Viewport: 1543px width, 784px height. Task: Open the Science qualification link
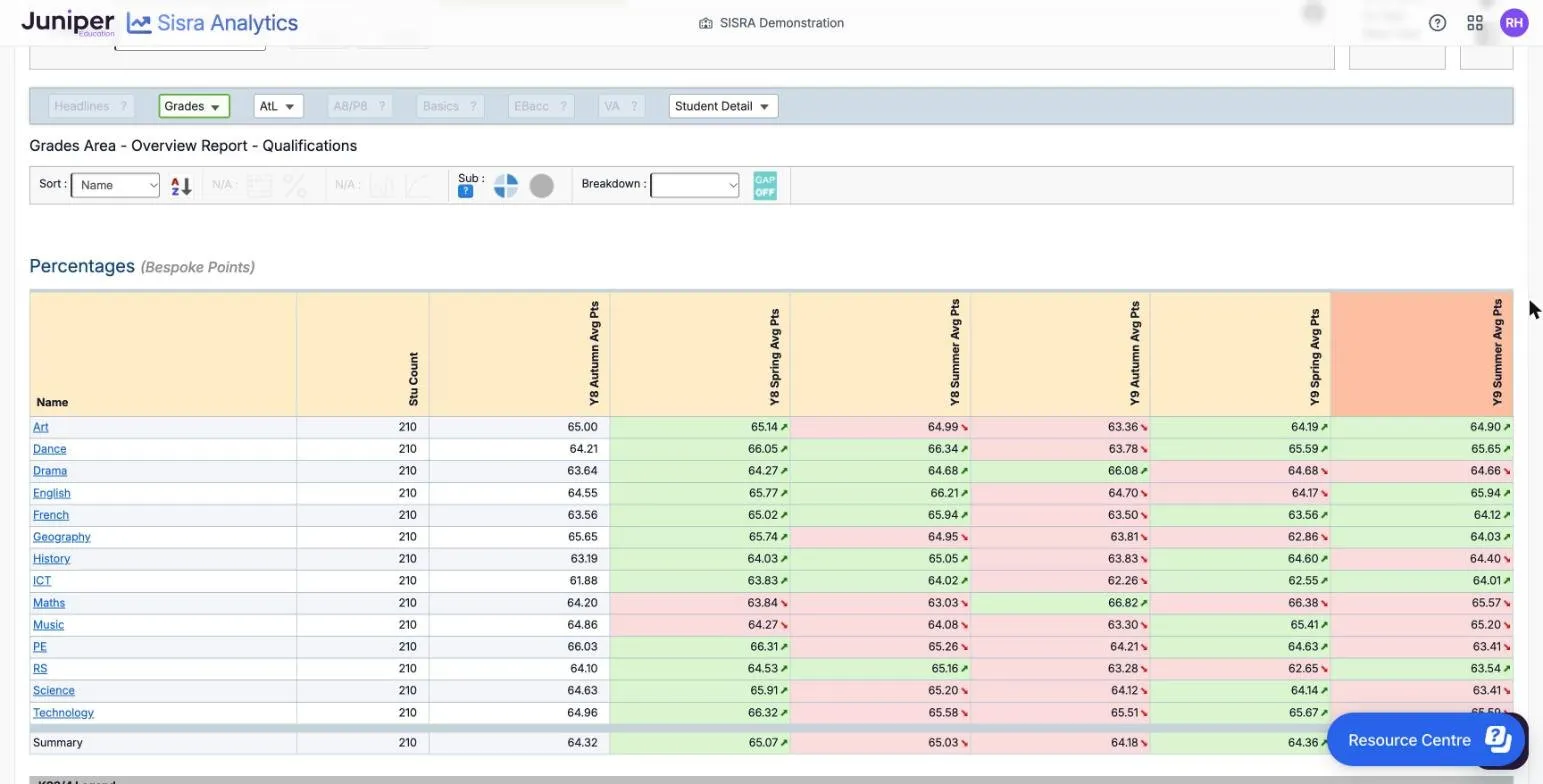coord(53,691)
